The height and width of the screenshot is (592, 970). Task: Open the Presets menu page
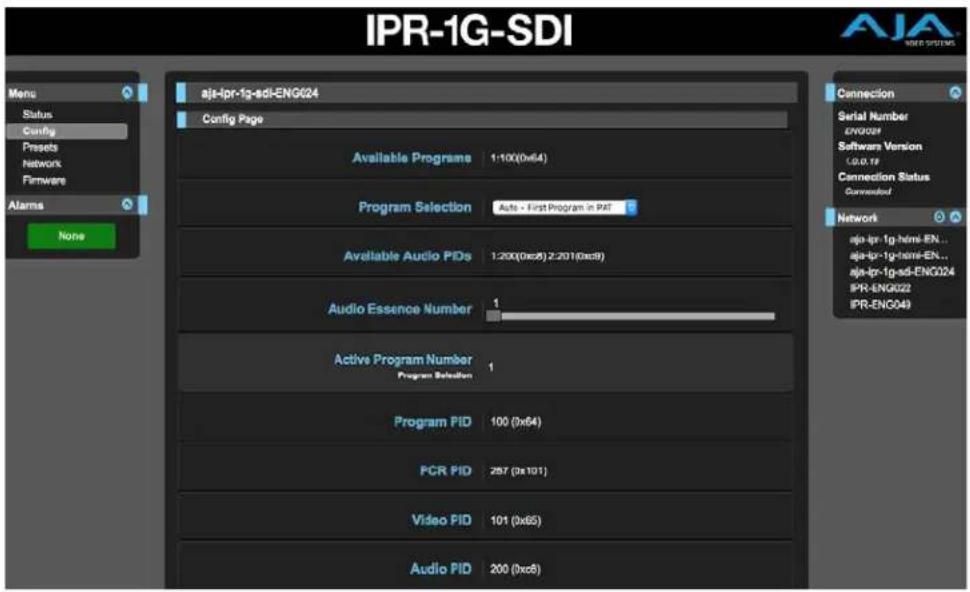[x=40, y=147]
